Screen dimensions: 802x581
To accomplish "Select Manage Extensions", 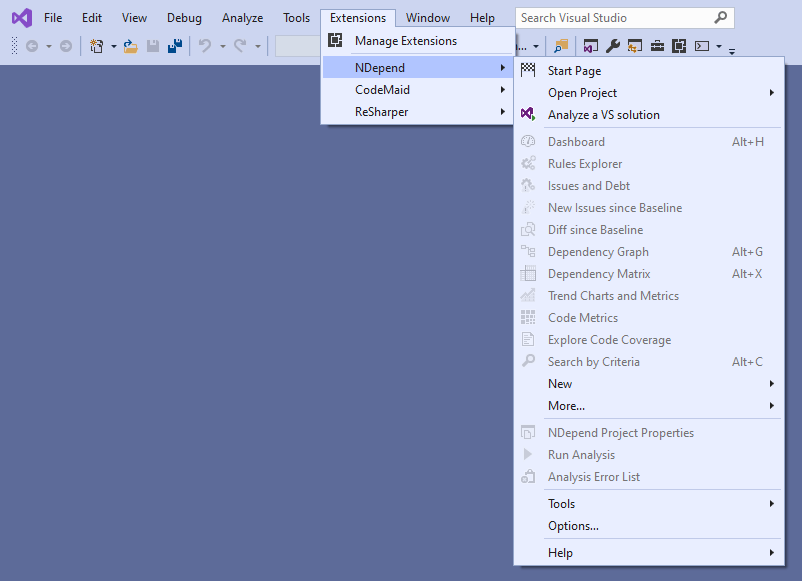I will 417,41.
